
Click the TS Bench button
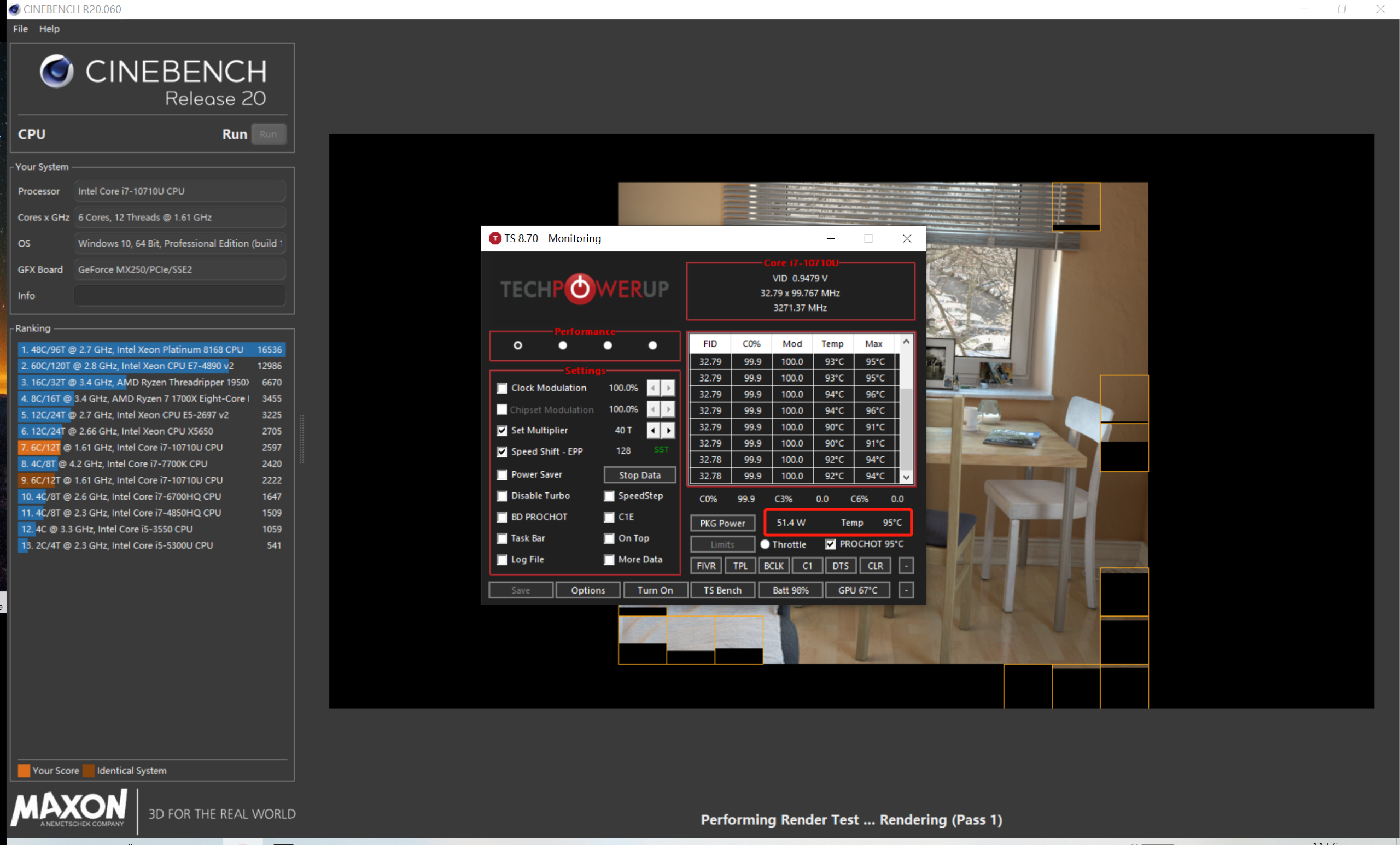(x=722, y=589)
